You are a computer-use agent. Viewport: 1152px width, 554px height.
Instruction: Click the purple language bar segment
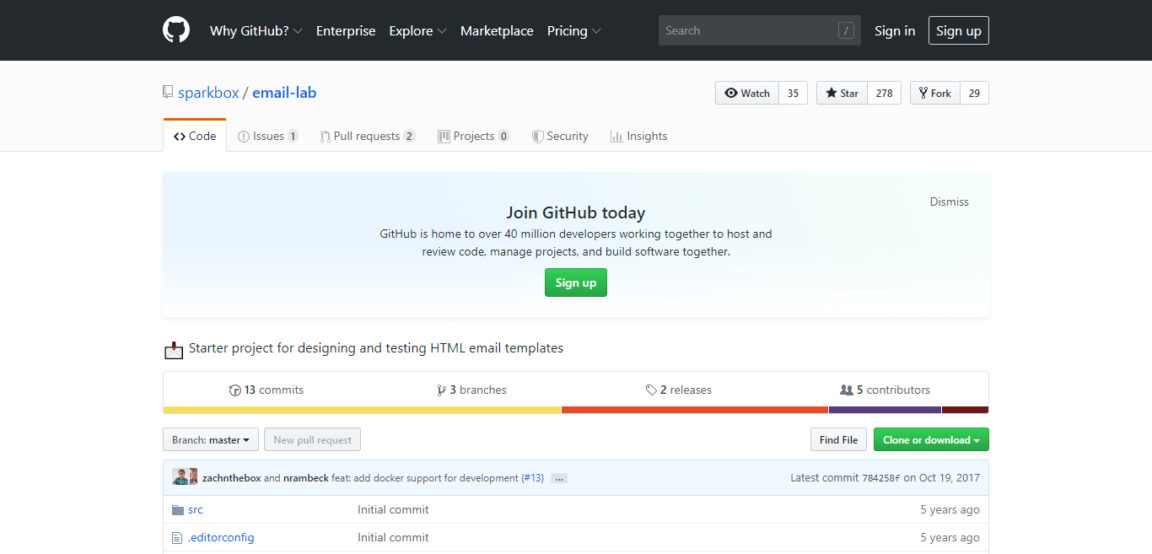tap(885, 410)
